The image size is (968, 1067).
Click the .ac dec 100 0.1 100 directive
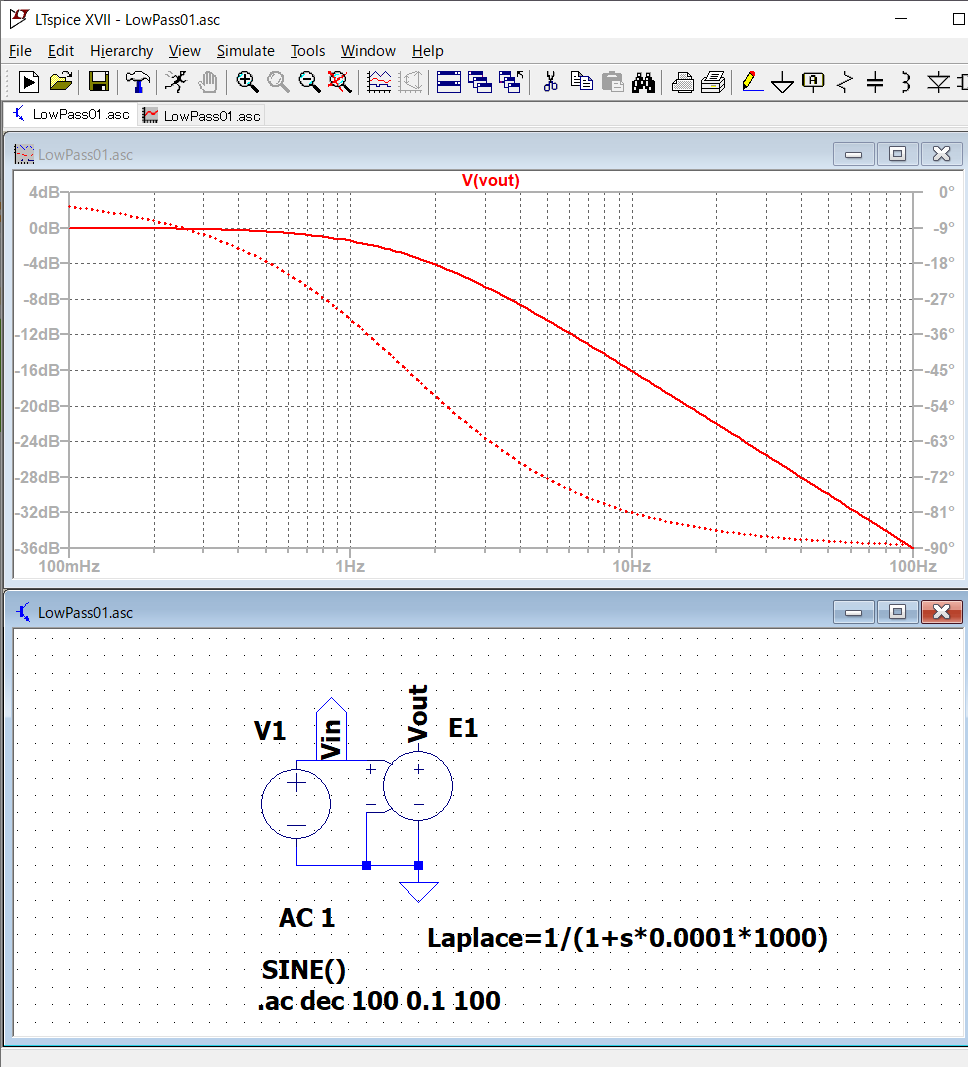click(x=380, y=1001)
